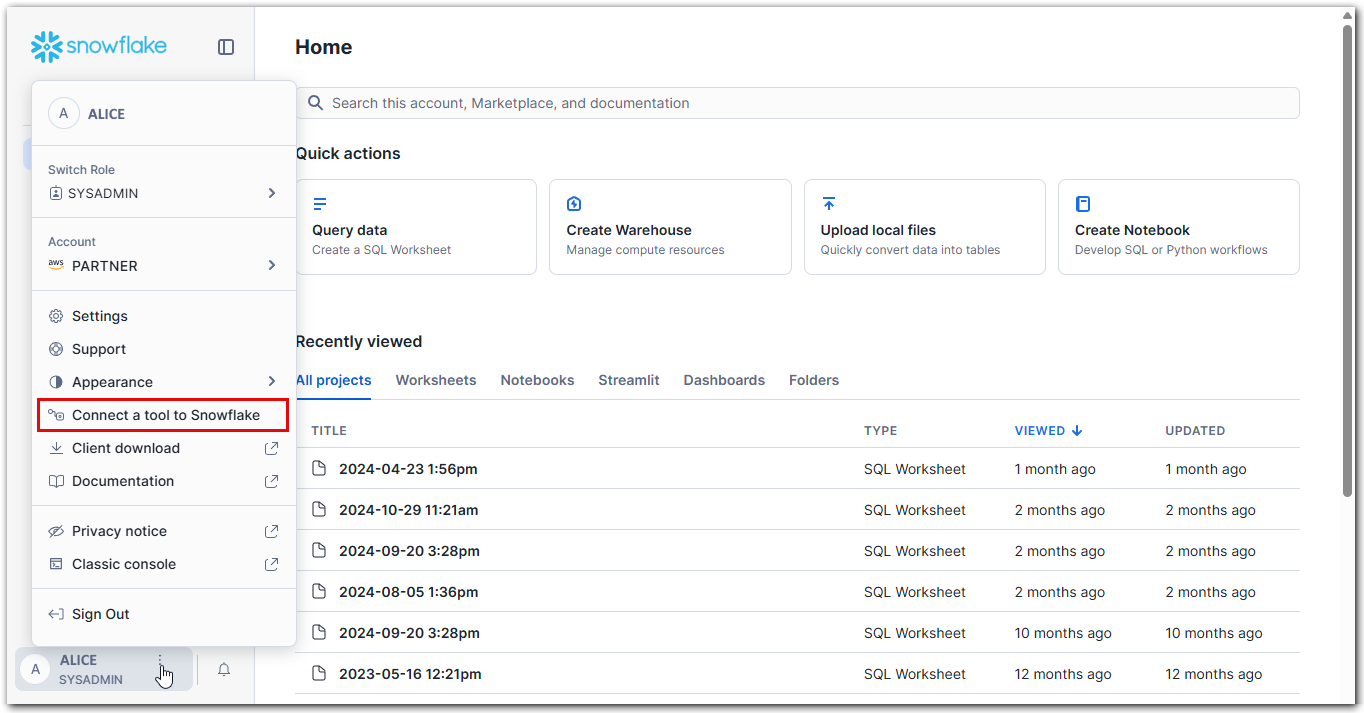Click the search field for account and Marketplace
Viewport: 1364px width, 713px height.
coord(798,103)
